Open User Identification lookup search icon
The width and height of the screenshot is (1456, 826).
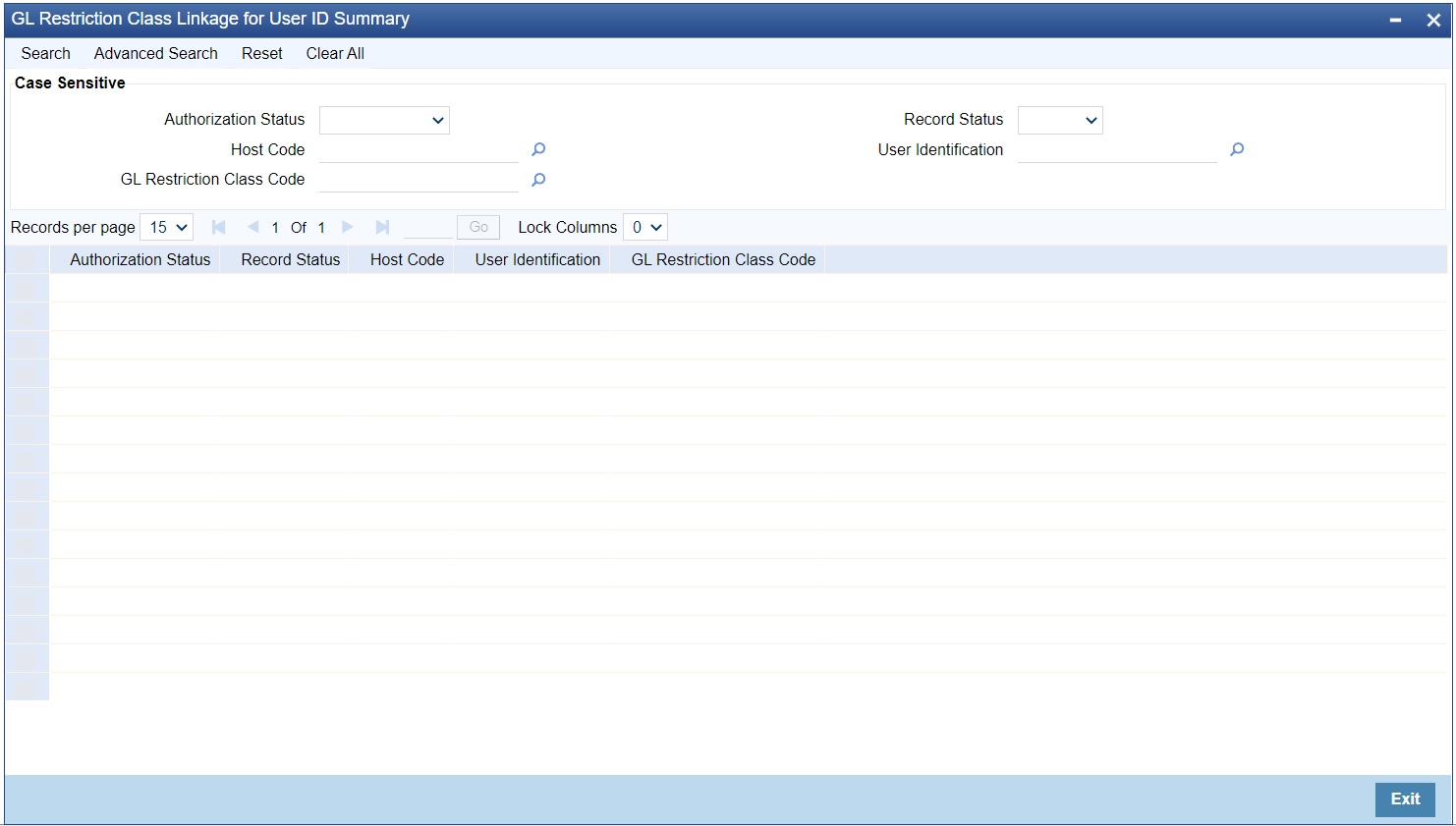point(1237,149)
